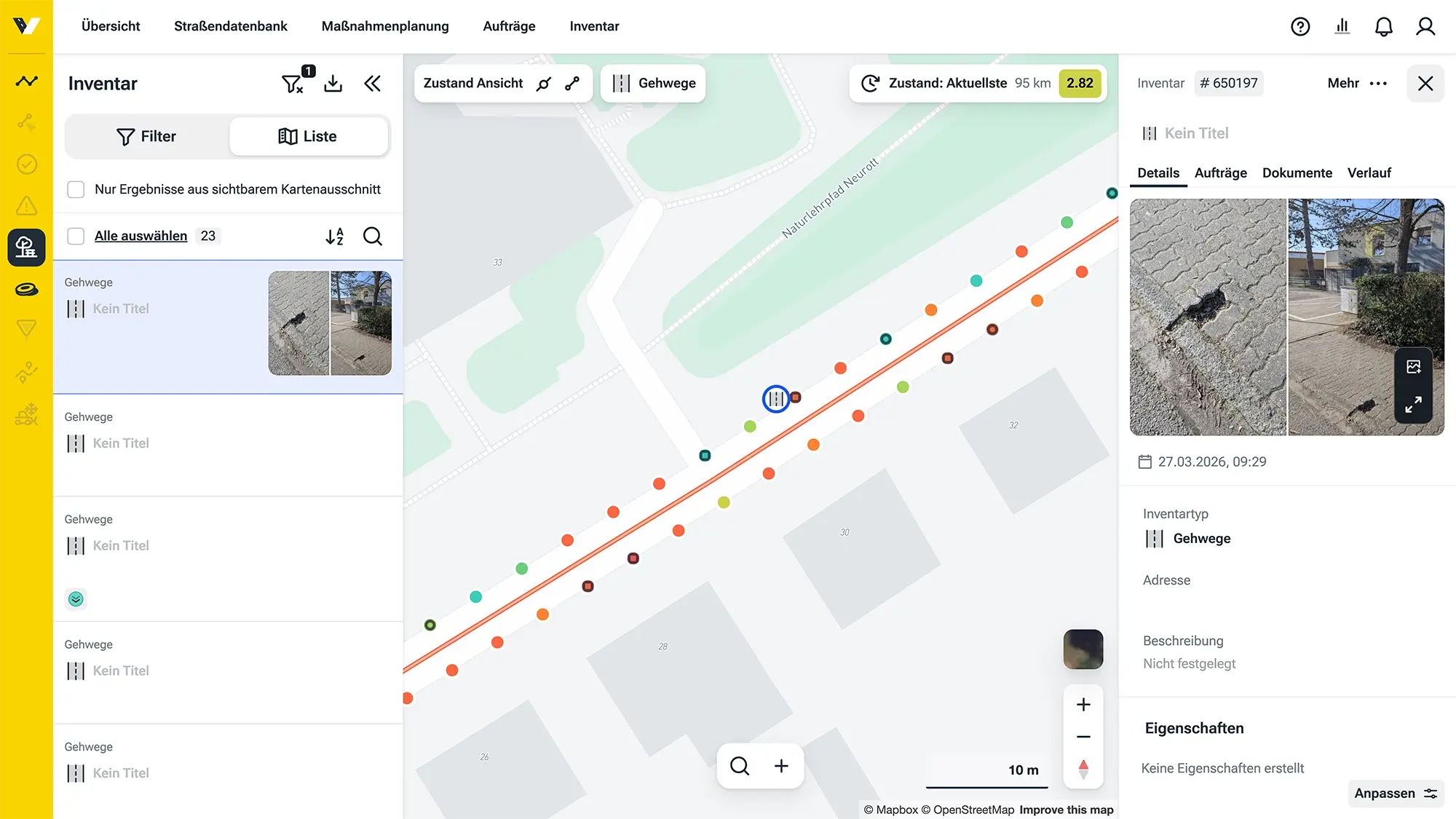The height and width of the screenshot is (819, 1456).
Task: Check the Alle auswählen checkbox
Action: pyautogui.click(x=76, y=236)
